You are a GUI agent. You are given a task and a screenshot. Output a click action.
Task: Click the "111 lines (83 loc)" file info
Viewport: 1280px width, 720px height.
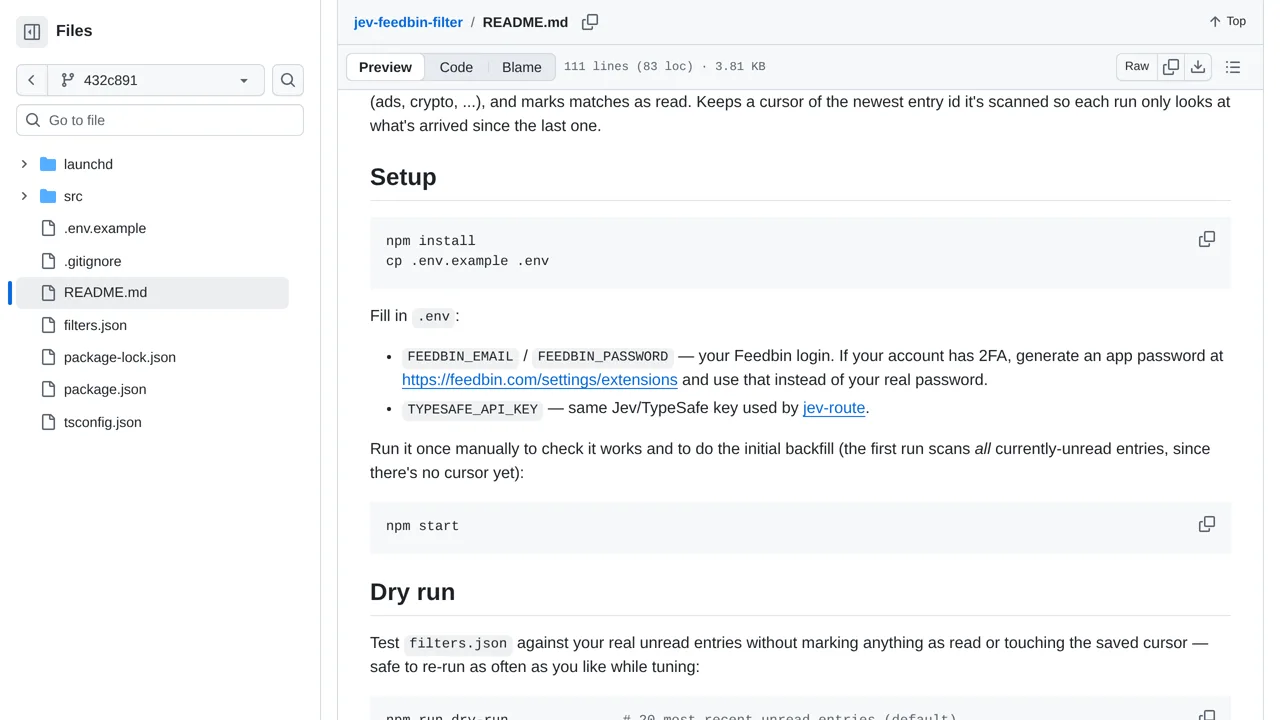664,67
